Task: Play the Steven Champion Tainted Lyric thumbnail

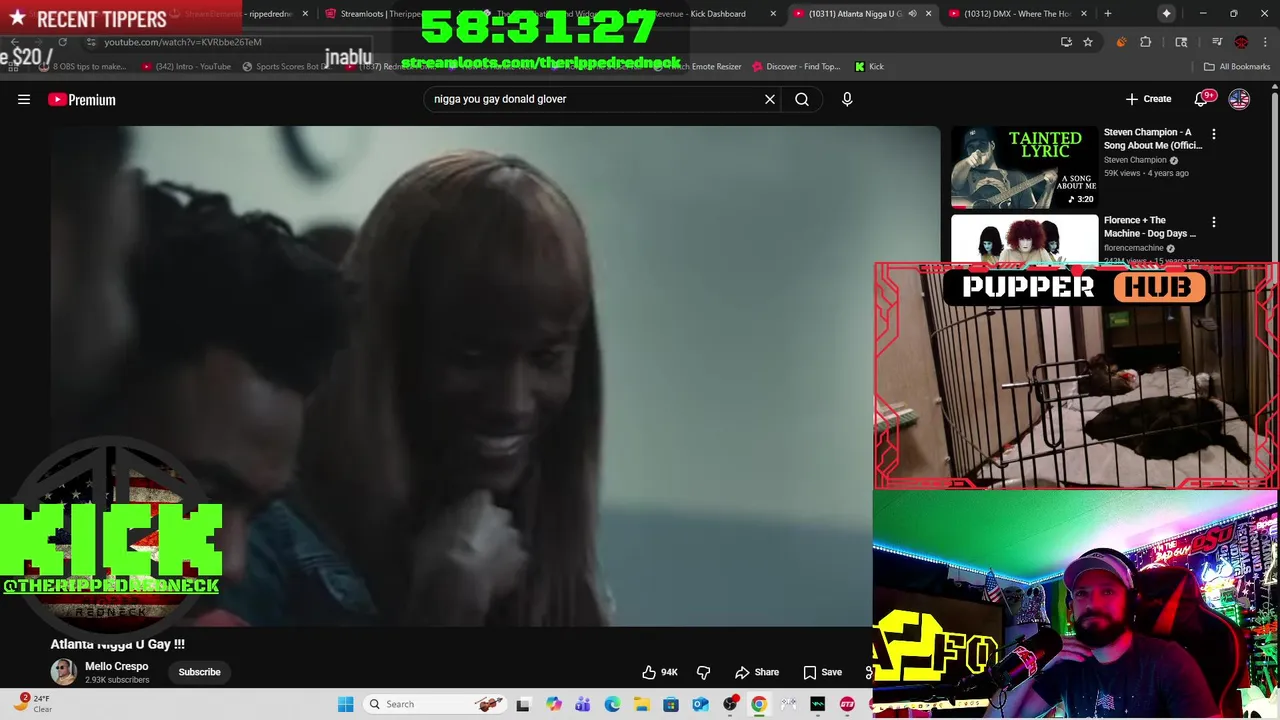Action: coord(1024,167)
